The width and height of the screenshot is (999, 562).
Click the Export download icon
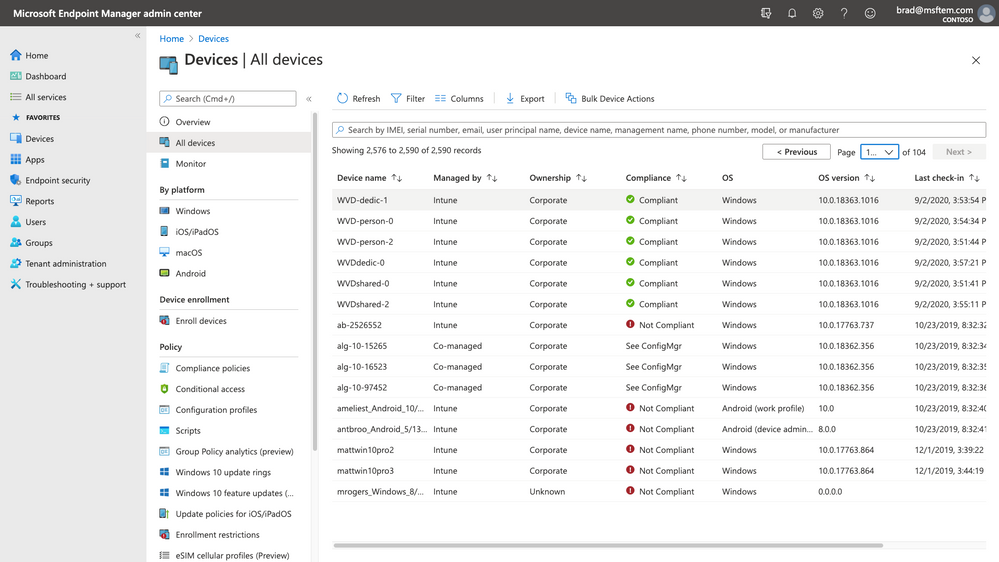click(510, 99)
